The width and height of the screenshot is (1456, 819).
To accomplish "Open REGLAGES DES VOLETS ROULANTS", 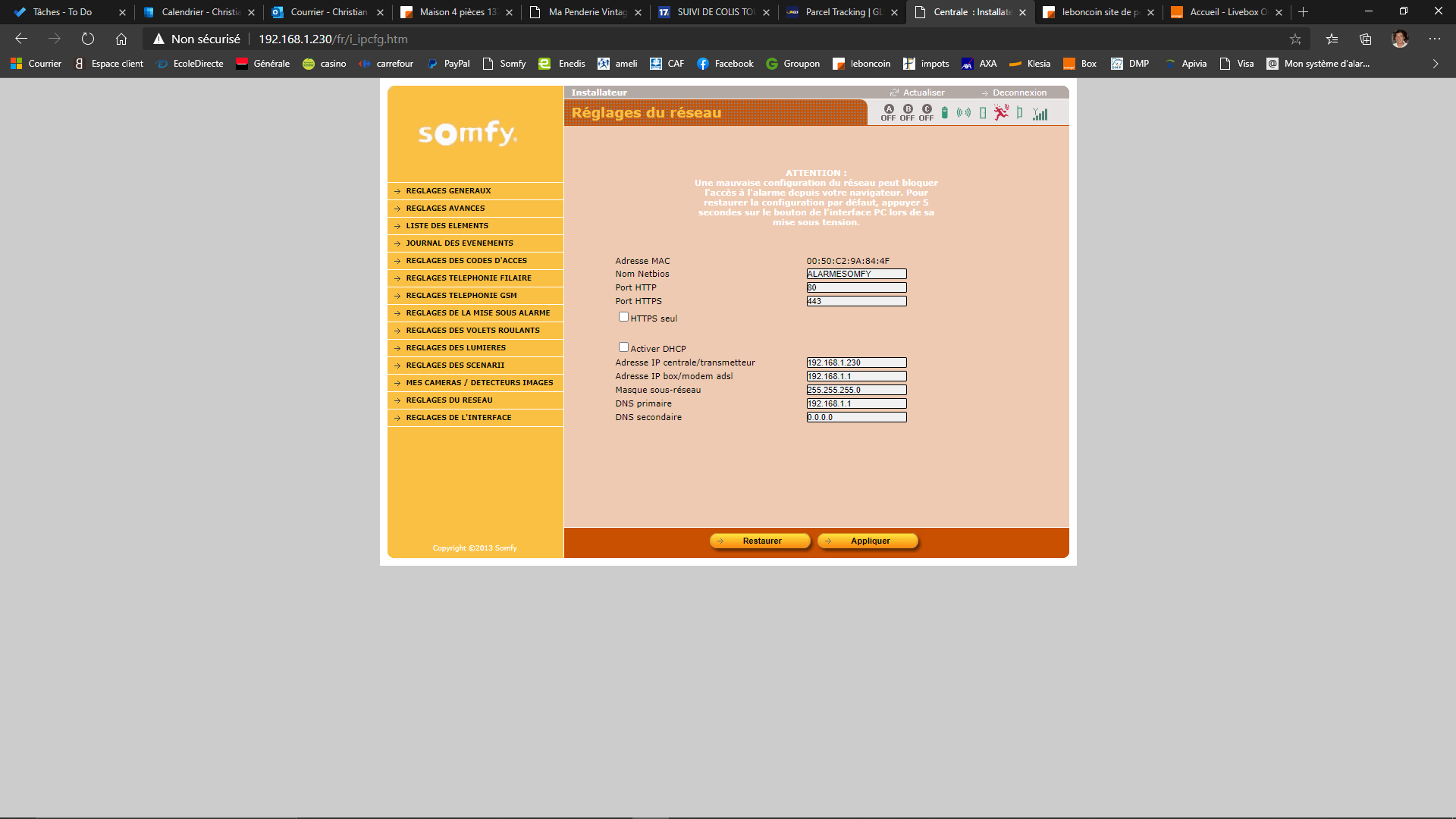I will (x=472, y=331).
